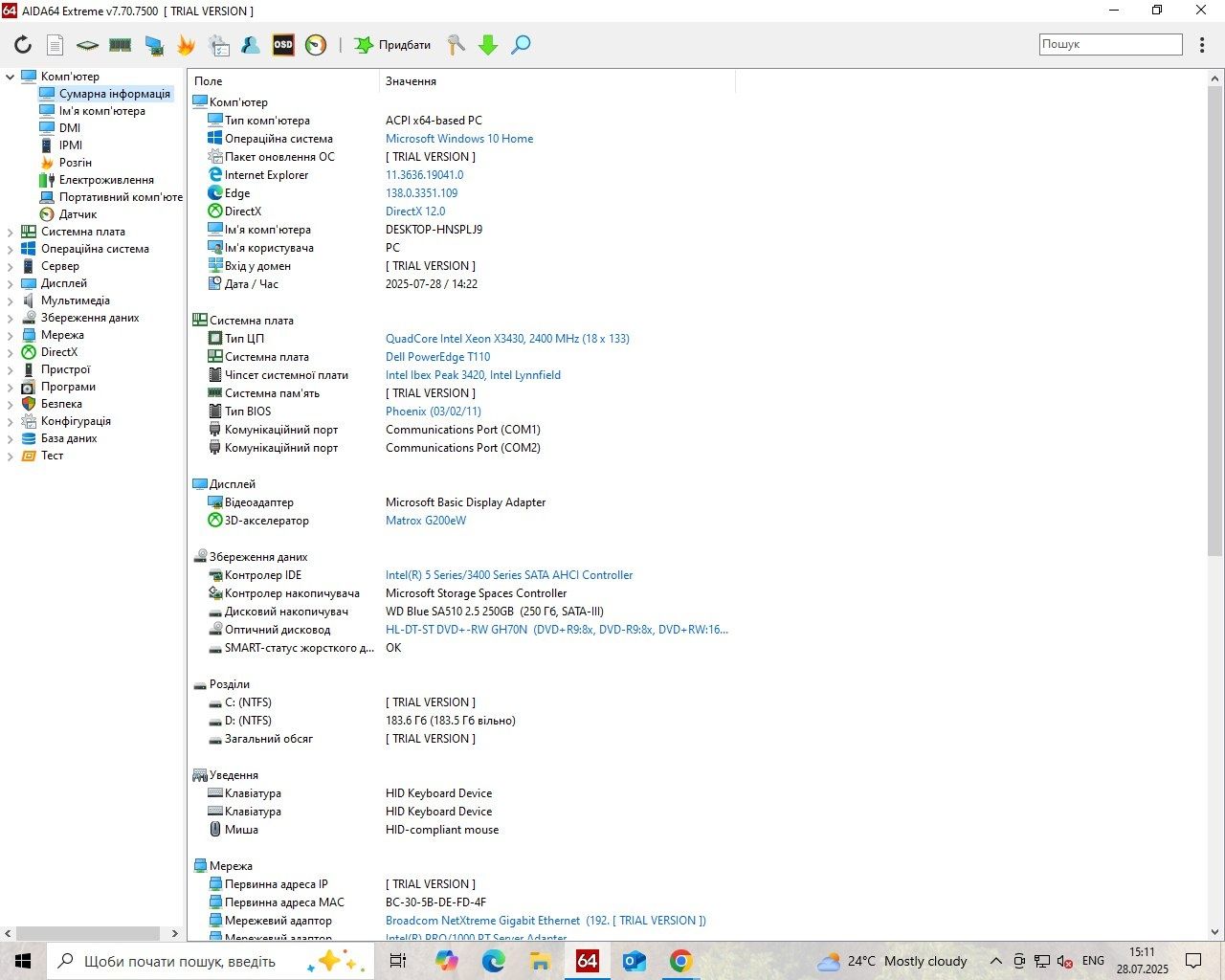This screenshot has height=980, width=1225.
Task: Click the muted volume tray icon
Action: coord(1065,961)
